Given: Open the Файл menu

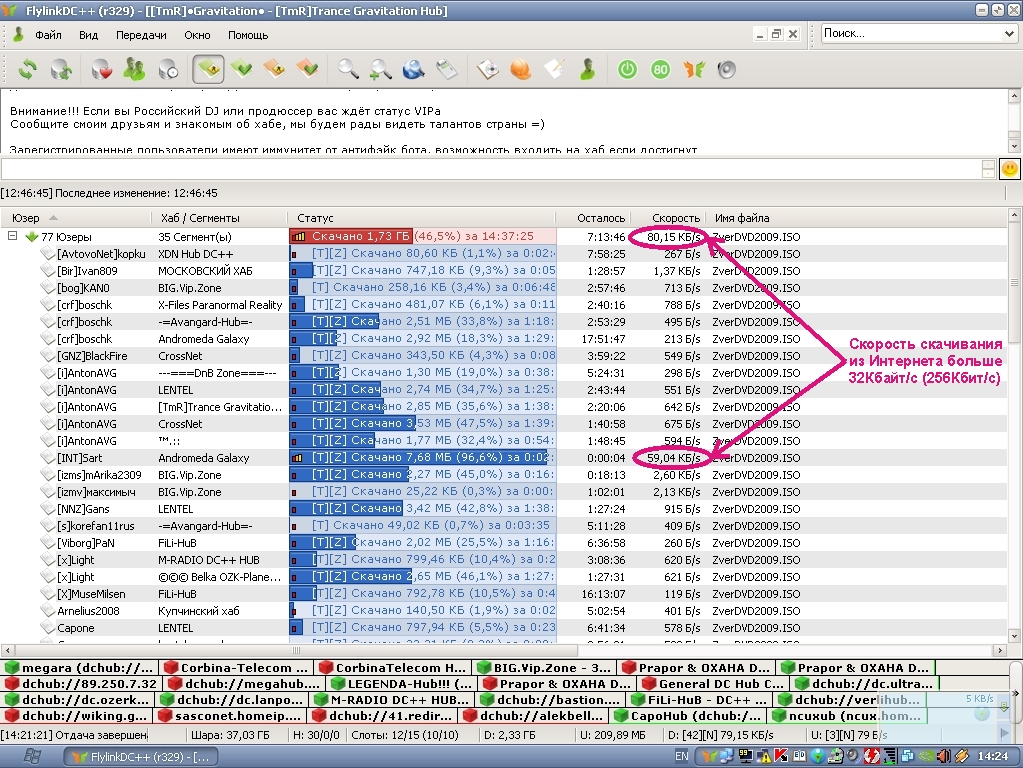Looking at the screenshot, I should (48, 35).
